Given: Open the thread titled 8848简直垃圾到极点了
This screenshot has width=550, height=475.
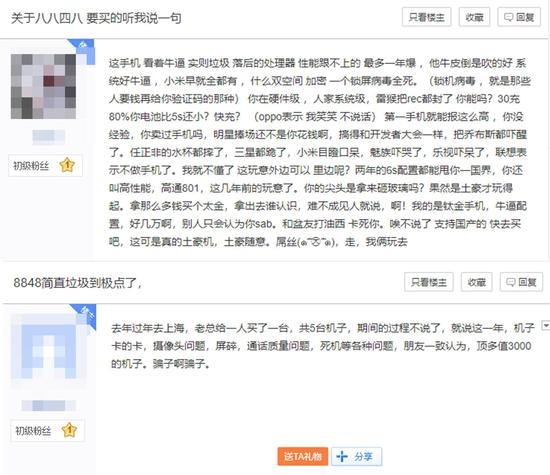Looking at the screenshot, I should 78,282.
